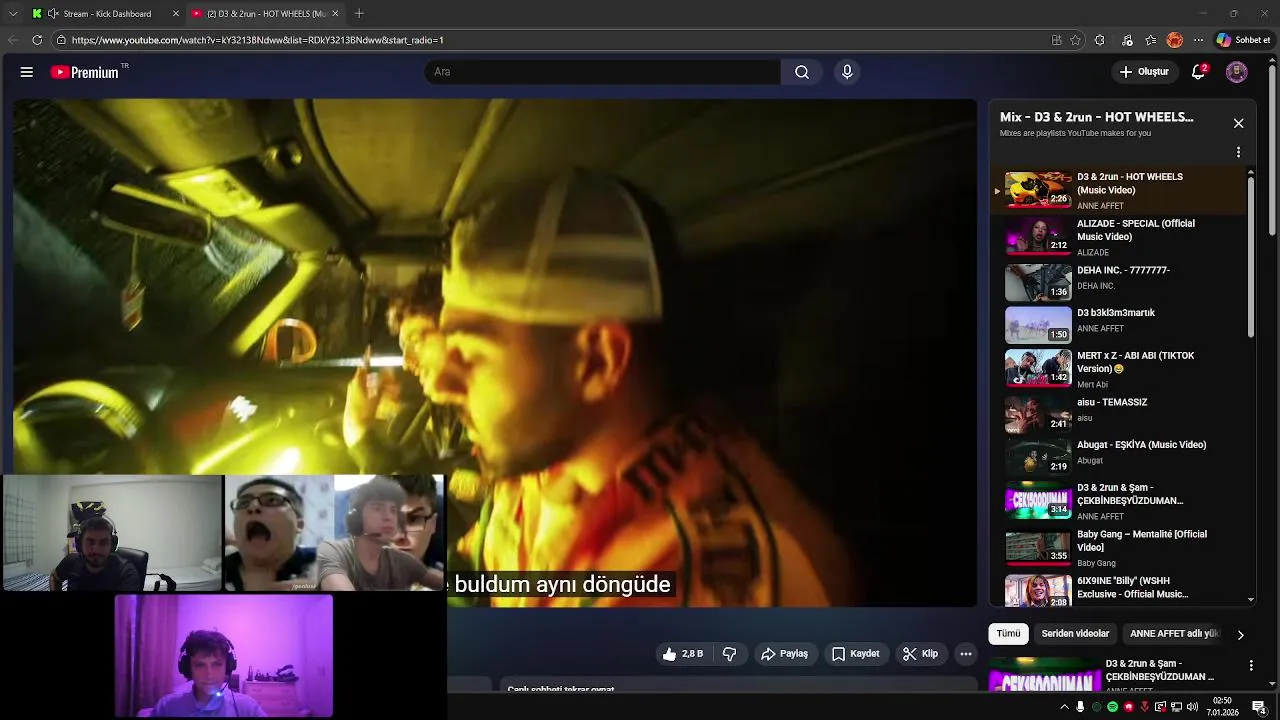This screenshot has height=720, width=1280.
Task: Open the YouTube hamburger guide menu
Action: click(27, 72)
